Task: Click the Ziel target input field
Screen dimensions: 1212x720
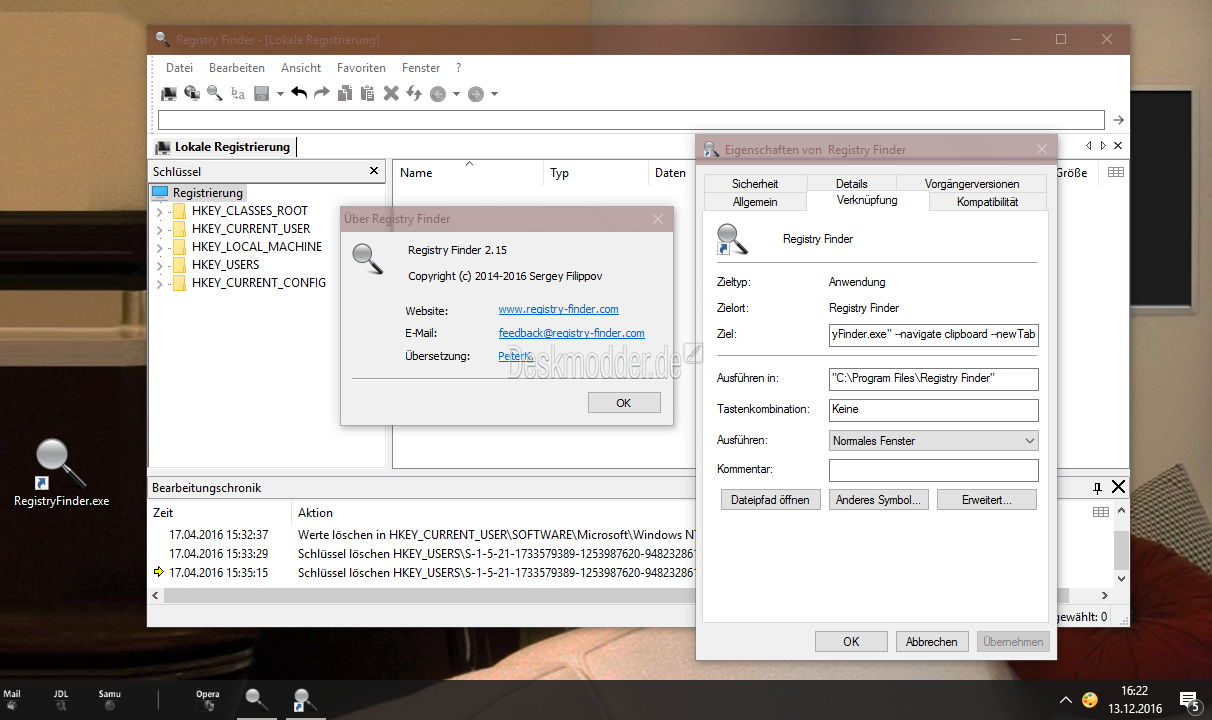Action: click(x=934, y=334)
